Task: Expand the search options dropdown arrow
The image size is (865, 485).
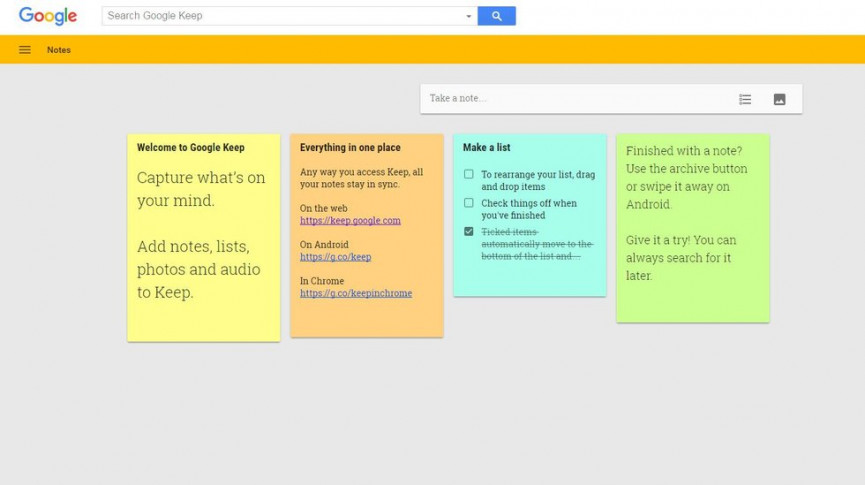Action: (x=468, y=16)
